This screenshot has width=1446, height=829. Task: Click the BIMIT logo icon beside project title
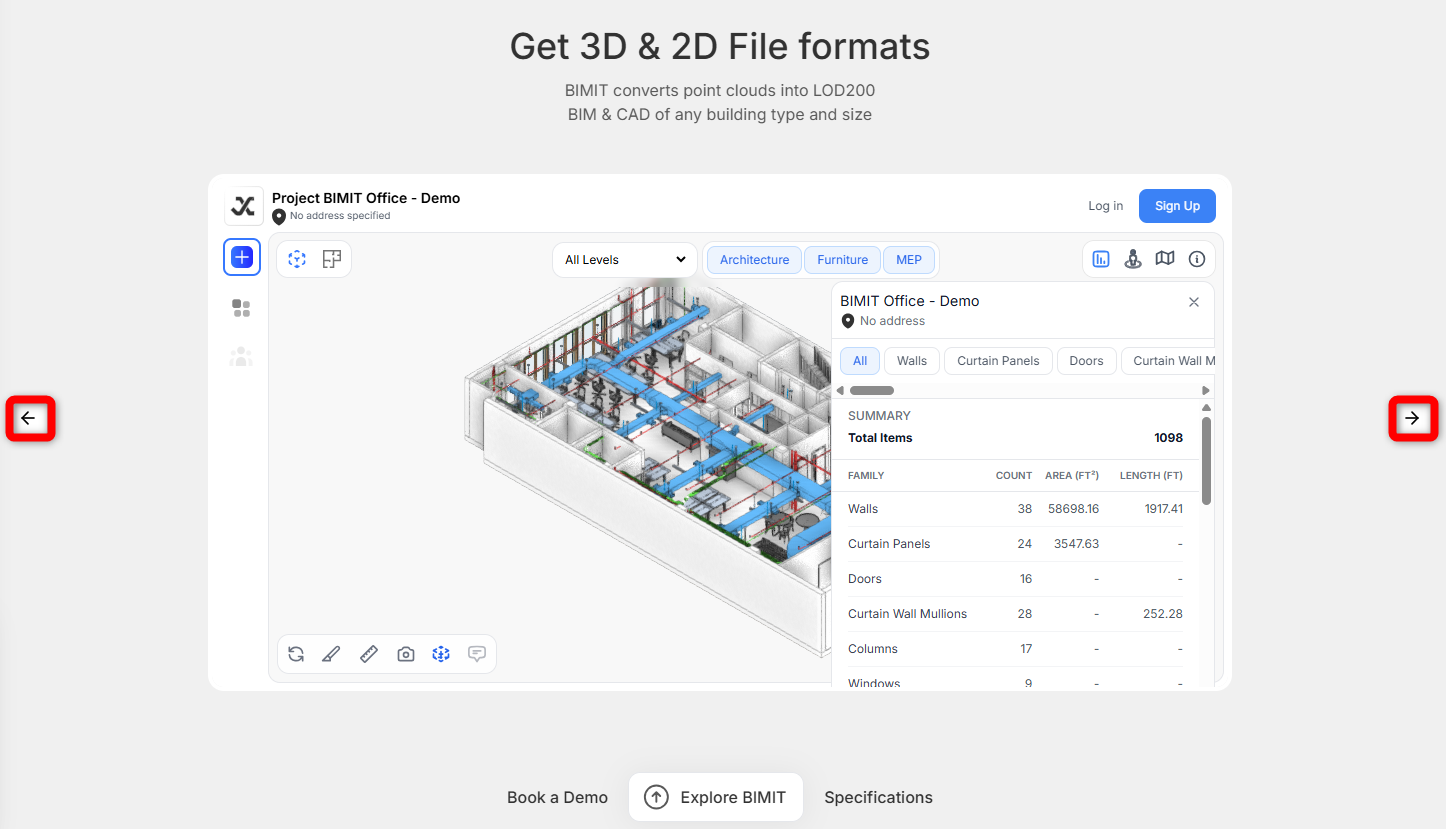pos(243,206)
